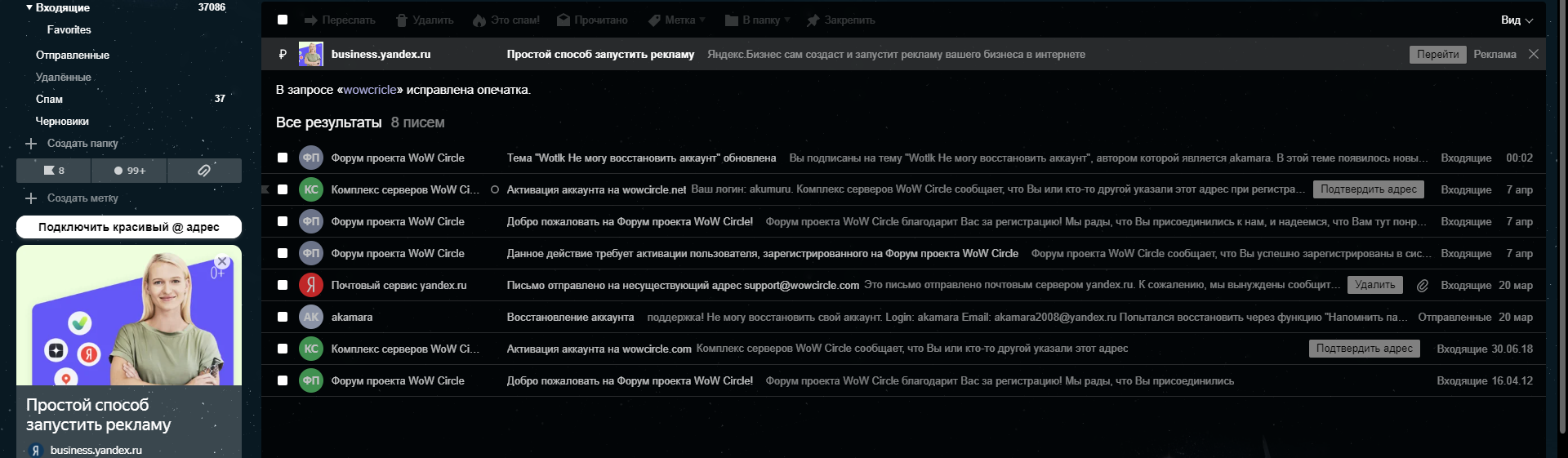Click the 'Это спам!' fire icon
Viewport: 1568px width, 458px height.
click(479, 20)
